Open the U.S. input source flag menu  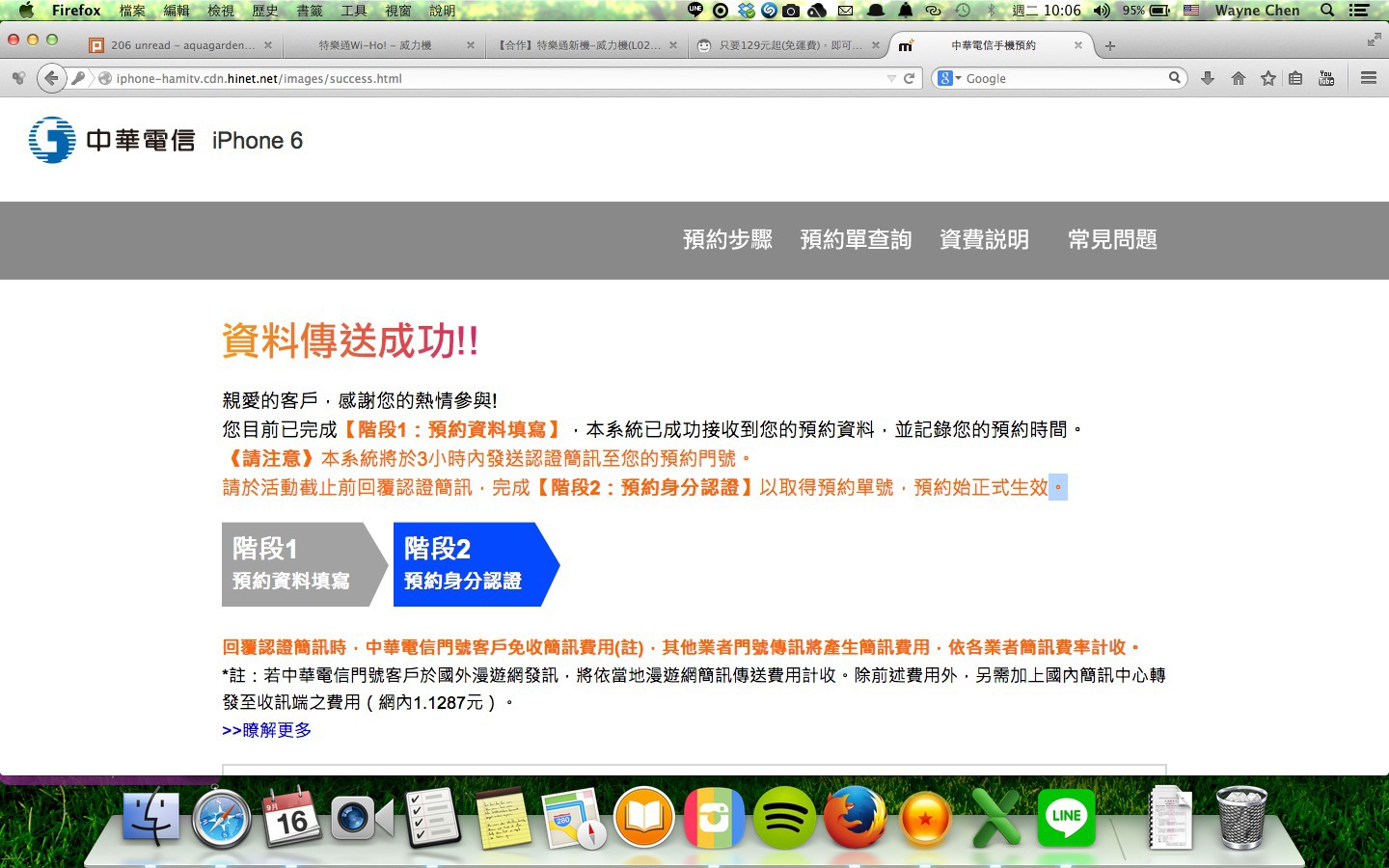pos(1191,11)
